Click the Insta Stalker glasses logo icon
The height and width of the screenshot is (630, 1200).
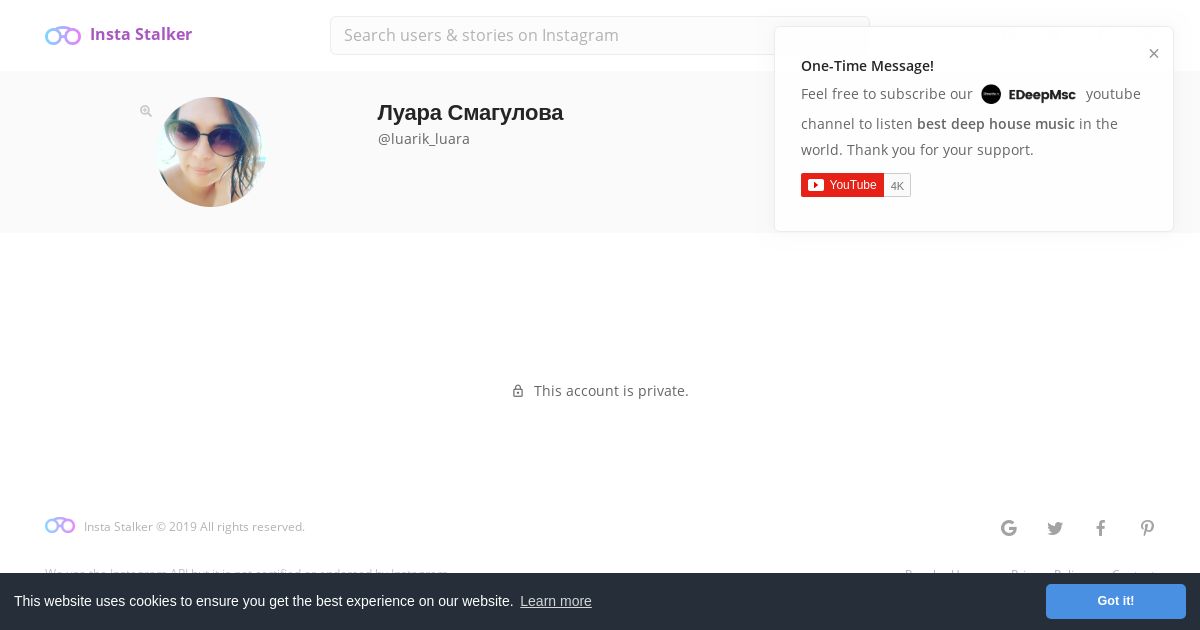pyautogui.click(x=63, y=35)
